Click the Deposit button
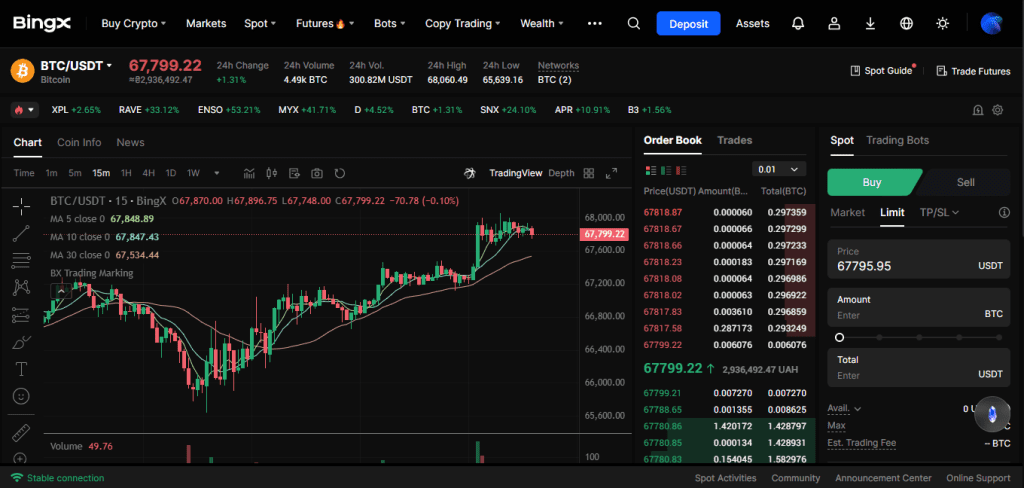This screenshot has height=488, width=1024. click(x=688, y=24)
